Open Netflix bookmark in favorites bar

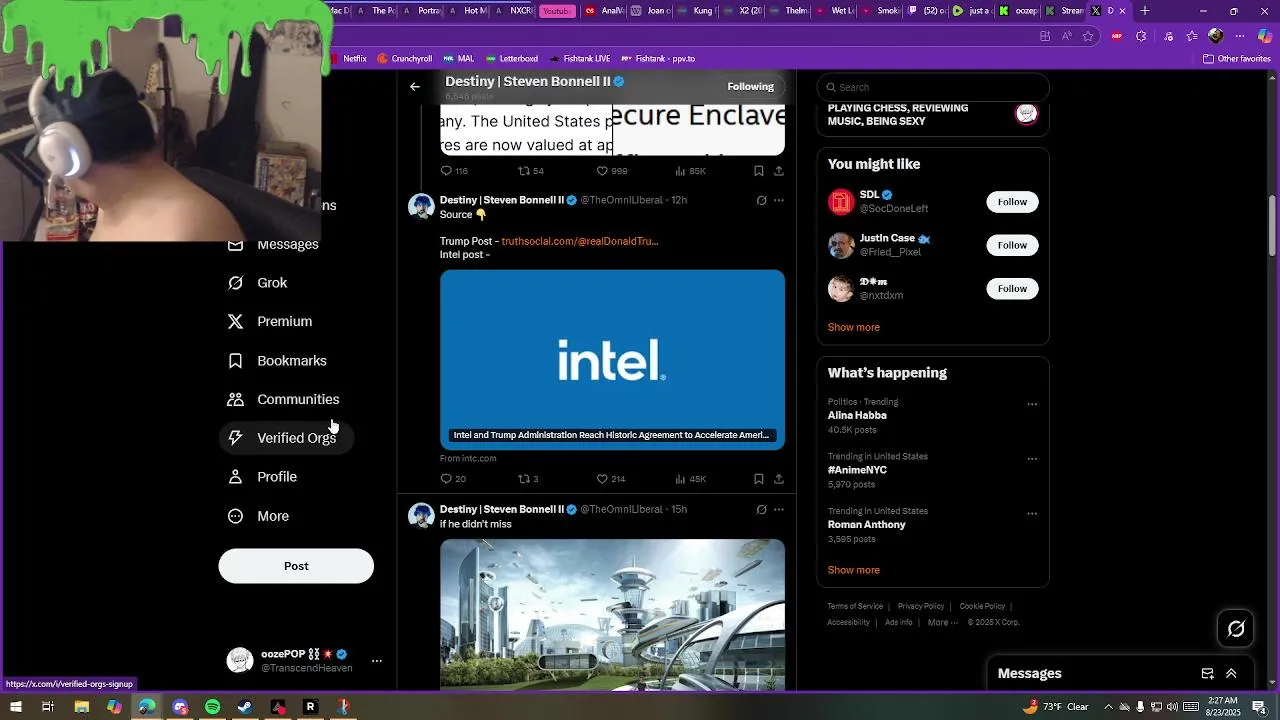349,59
